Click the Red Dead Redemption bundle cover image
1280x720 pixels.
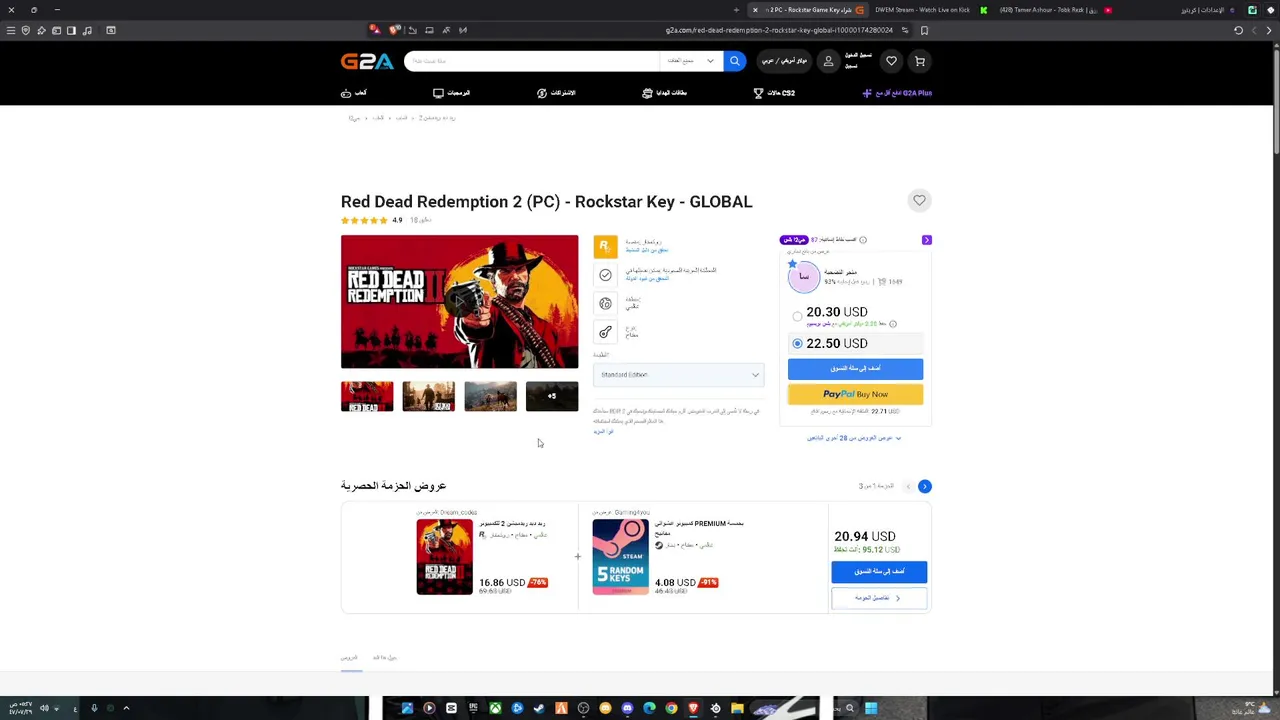pos(444,557)
